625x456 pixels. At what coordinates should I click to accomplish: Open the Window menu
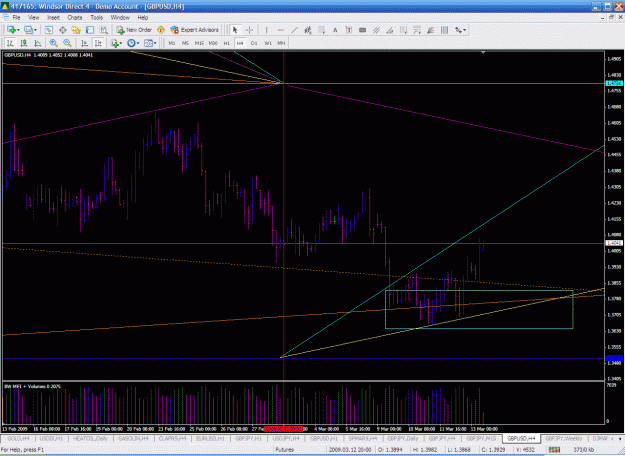[120, 18]
